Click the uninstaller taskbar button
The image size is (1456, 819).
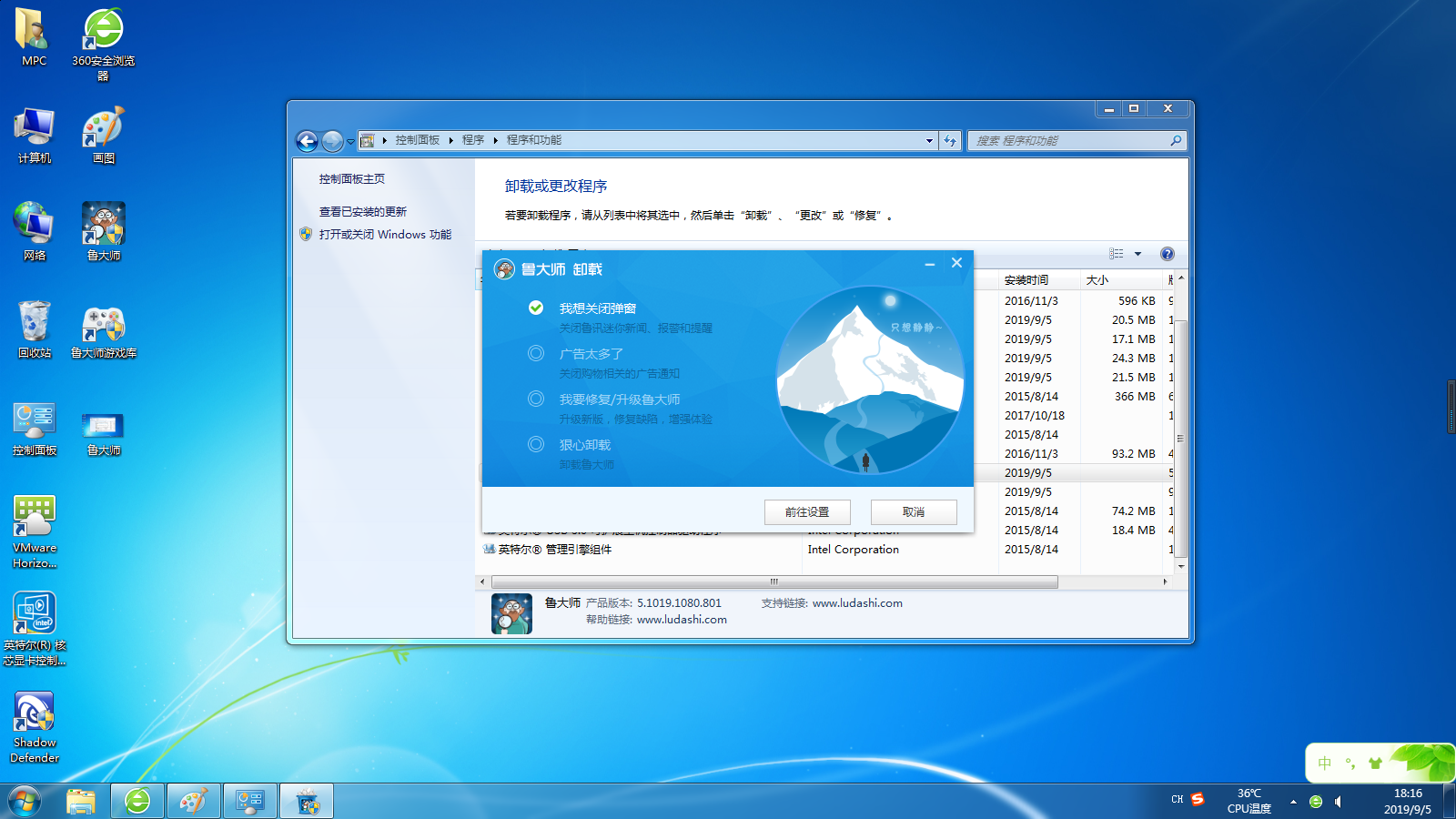pyautogui.click(x=307, y=801)
